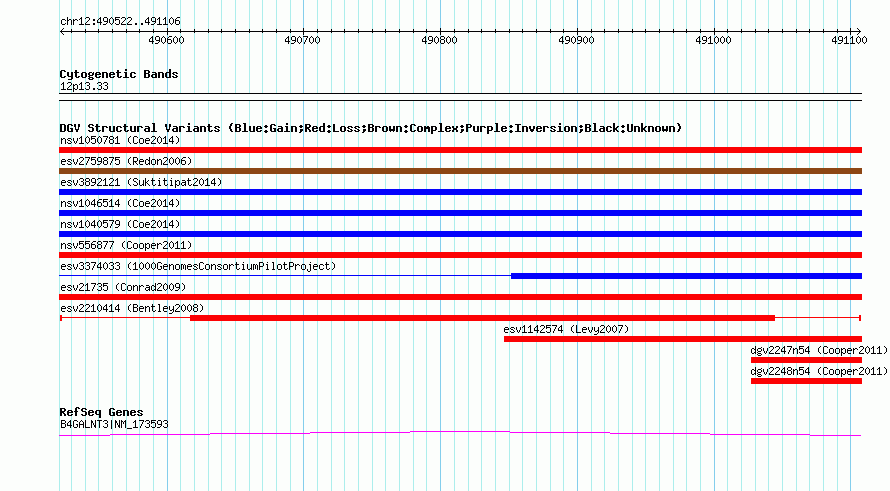Screen dimensions: 890x491
Task: Click the ruler's left arrow end
Action: coord(62,31)
